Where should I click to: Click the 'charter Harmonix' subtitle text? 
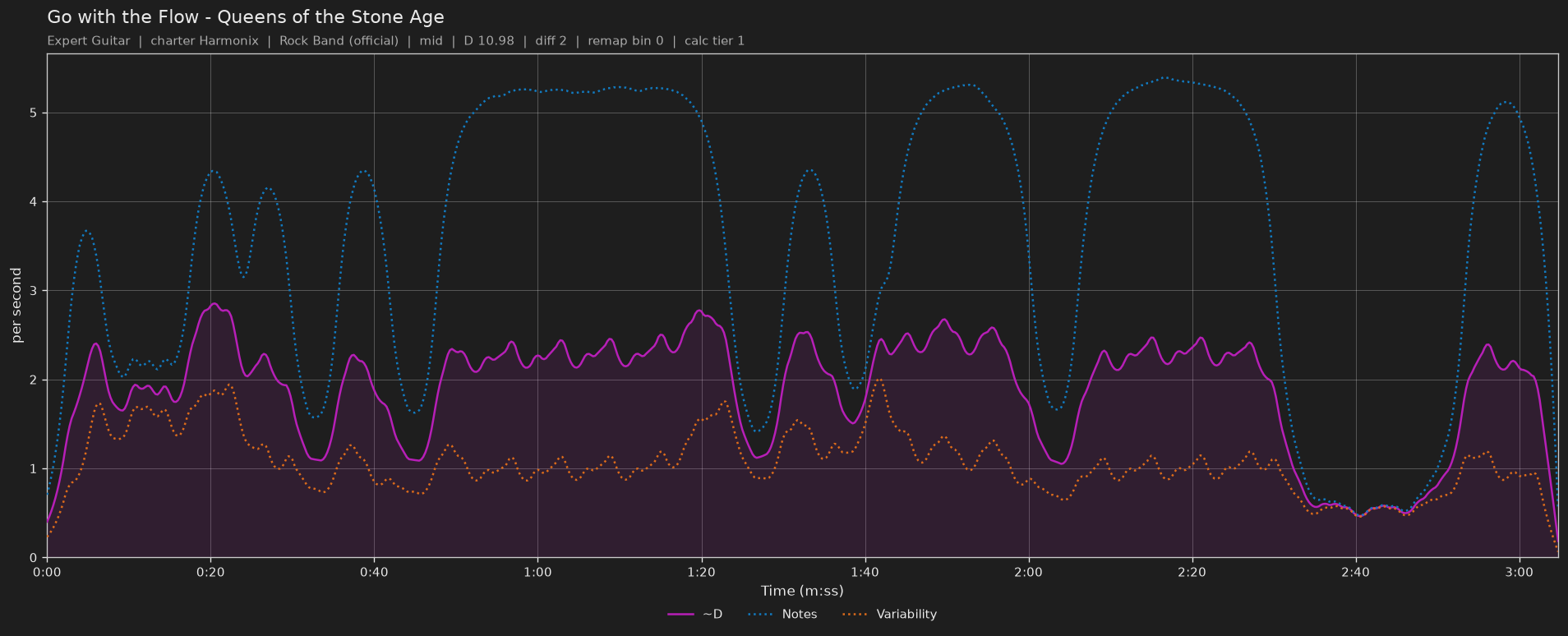click(x=205, y=41)
